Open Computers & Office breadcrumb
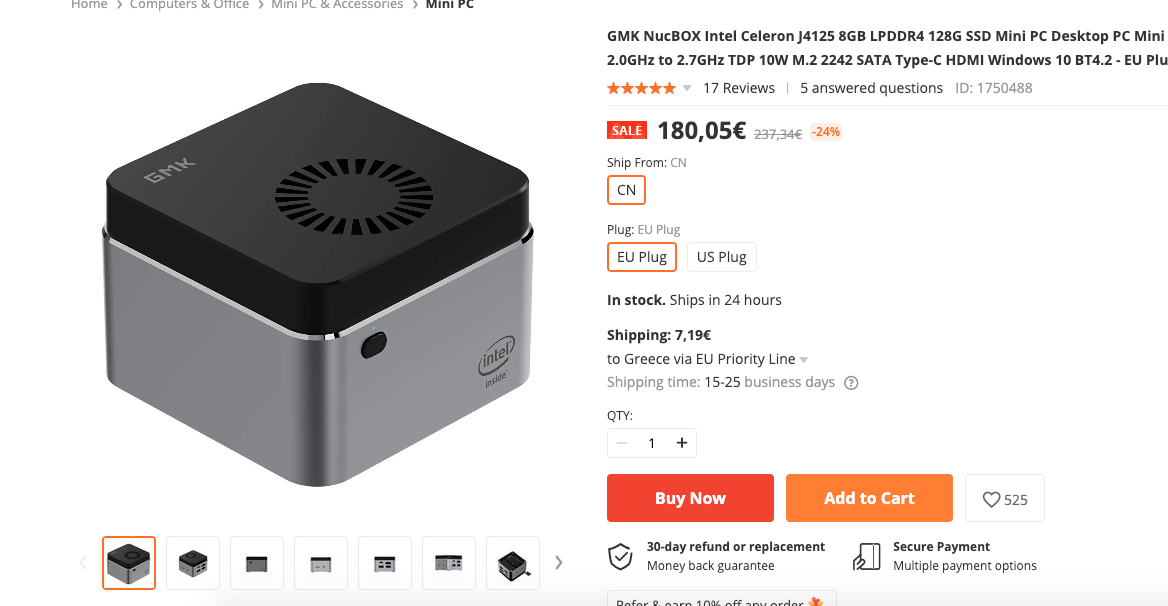Image resolution: width=1168 pixels, height=606 pixels. coord(189,4)
